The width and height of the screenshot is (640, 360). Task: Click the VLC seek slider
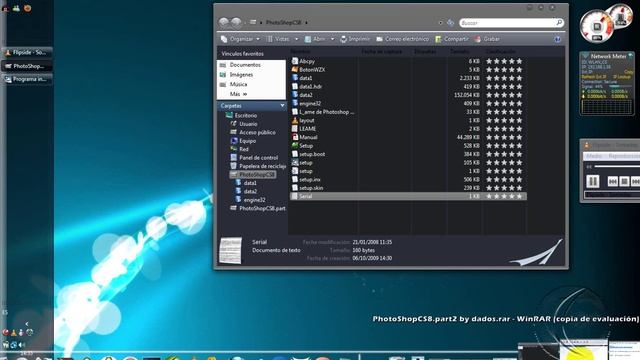pyautogui.click(x=617, y=167)
